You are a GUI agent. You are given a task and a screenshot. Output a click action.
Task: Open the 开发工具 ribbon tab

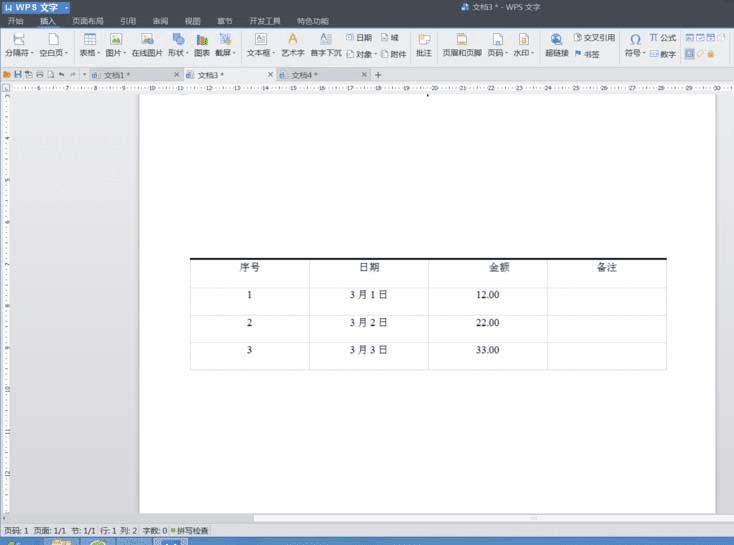pos(264,21)
